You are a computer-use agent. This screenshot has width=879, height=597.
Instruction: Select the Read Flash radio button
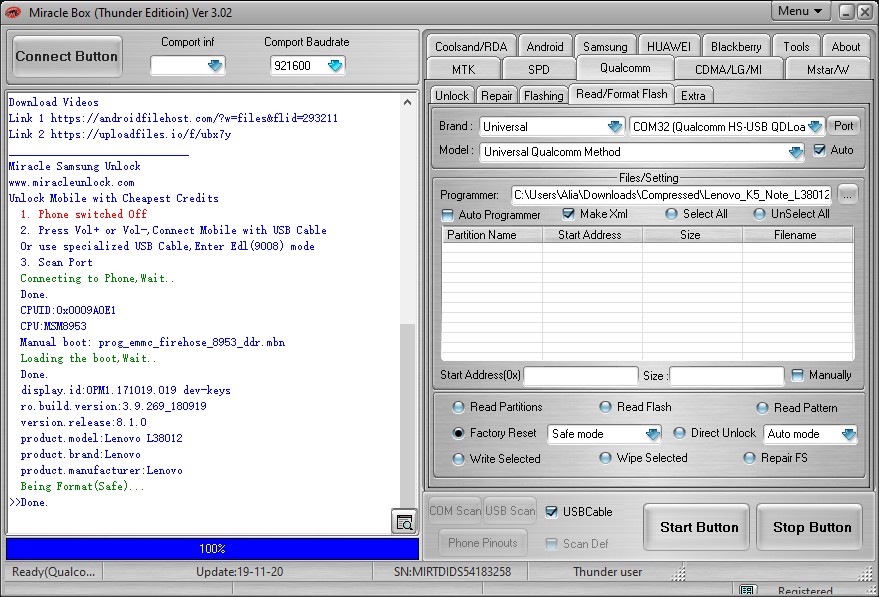point(605,407)
